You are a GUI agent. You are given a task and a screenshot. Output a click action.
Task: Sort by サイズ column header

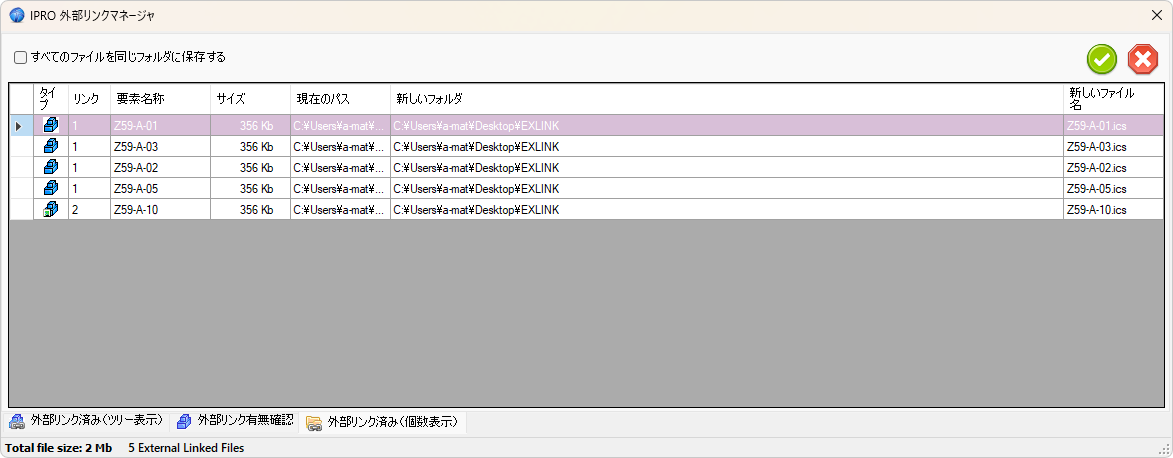[x=250, y=99]
